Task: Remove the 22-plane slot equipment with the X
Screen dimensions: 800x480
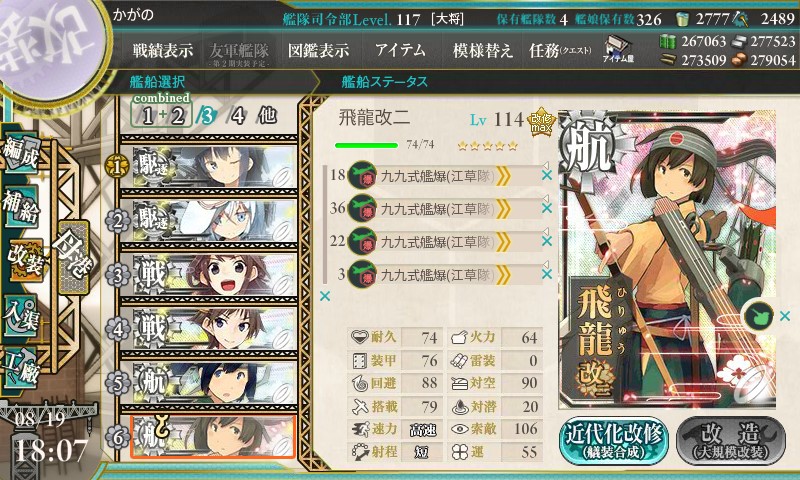Action: click(x=546, y=241)
